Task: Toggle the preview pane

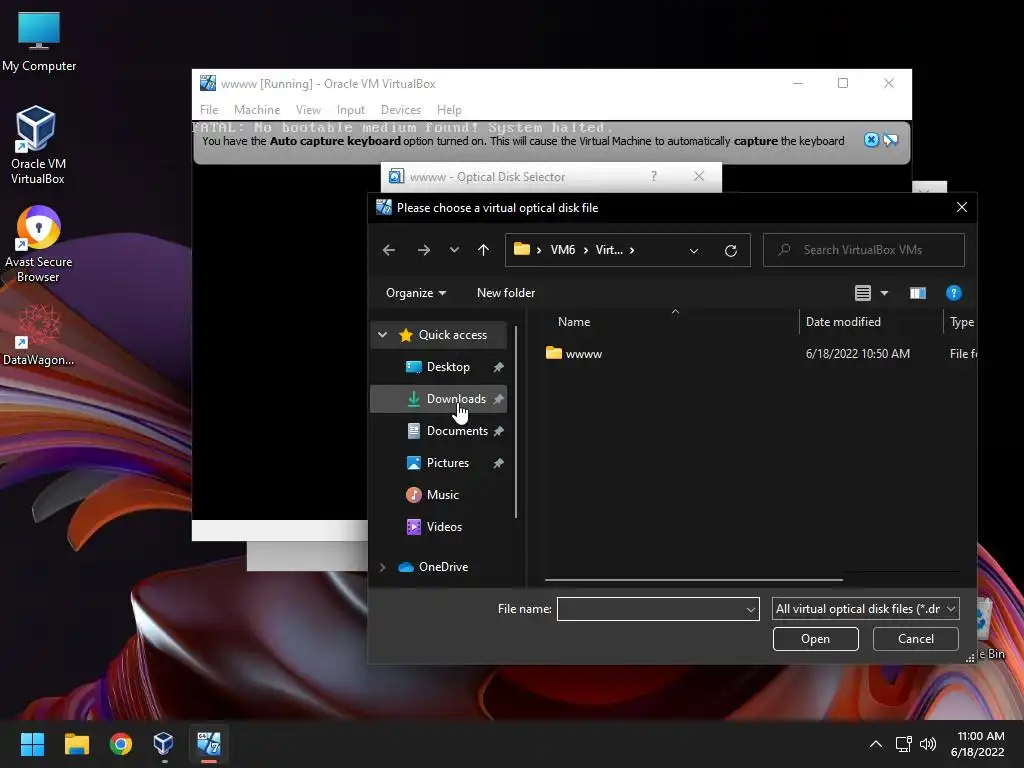Action: coord(918,293)
